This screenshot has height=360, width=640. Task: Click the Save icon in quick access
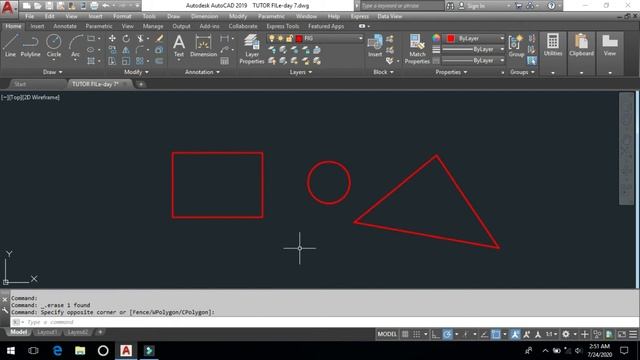49,6
